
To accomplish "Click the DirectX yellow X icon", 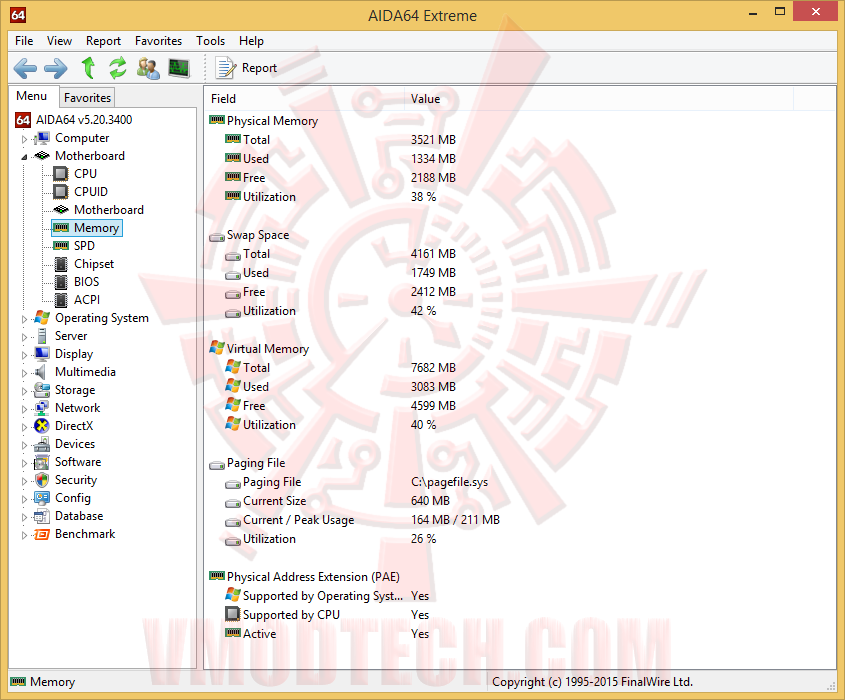I will [42, 426].
